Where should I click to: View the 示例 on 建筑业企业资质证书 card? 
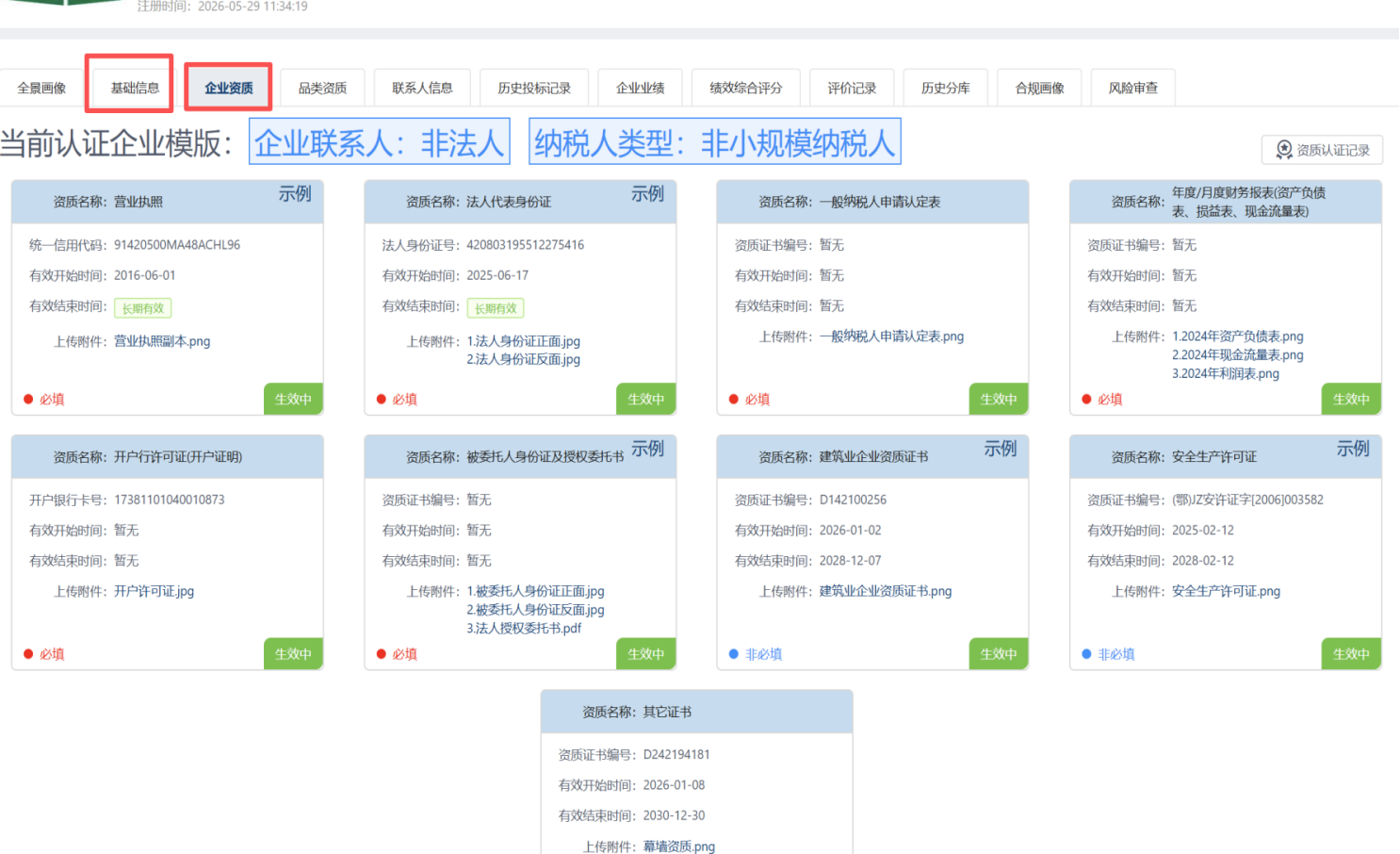1001,449
